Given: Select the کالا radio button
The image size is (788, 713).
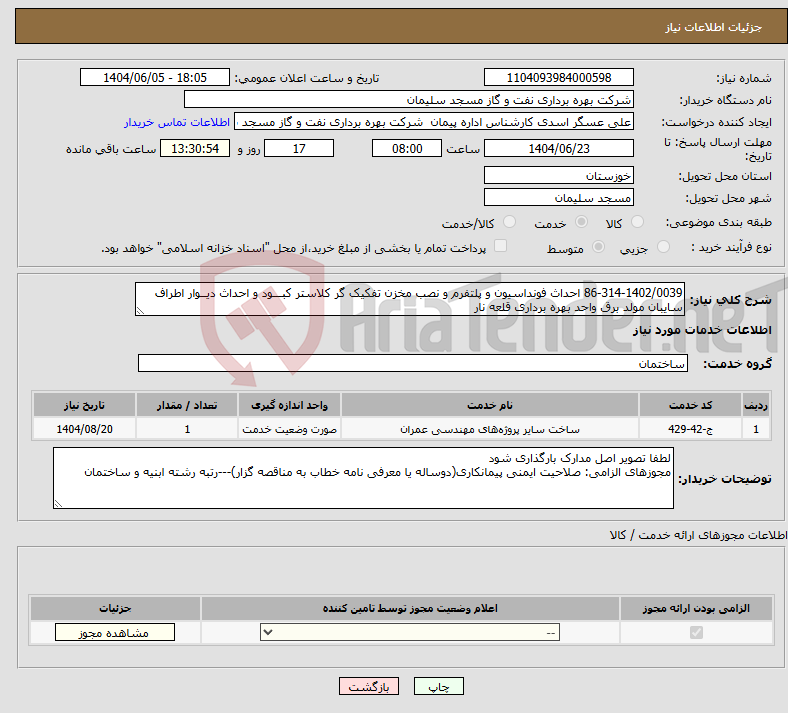Looking at the screenshot, I should [637, 222].
